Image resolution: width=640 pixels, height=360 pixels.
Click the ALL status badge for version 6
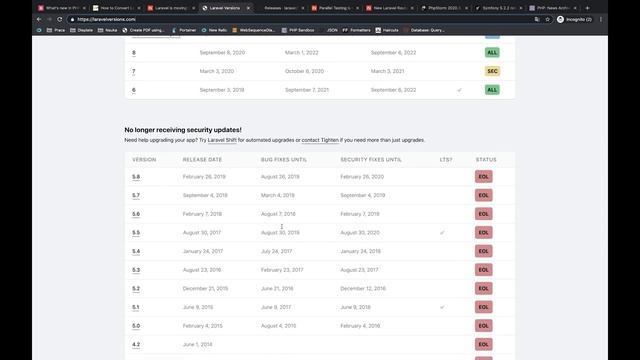pyautogui.click(x=492, y=90)
